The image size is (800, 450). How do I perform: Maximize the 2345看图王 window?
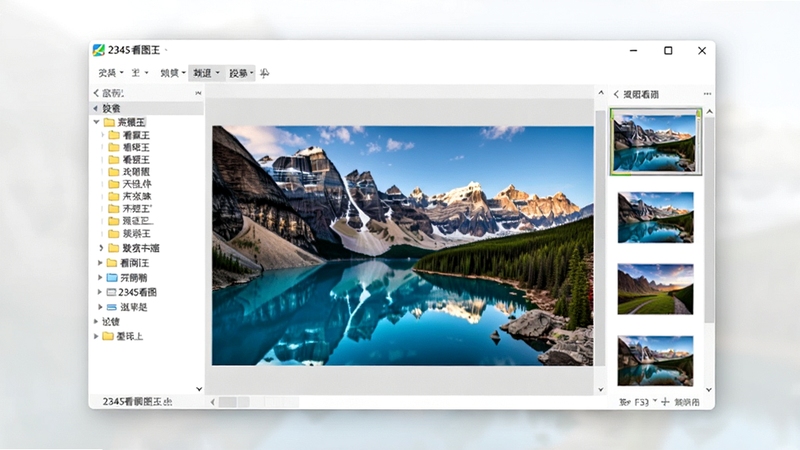(x=668, y=51)
